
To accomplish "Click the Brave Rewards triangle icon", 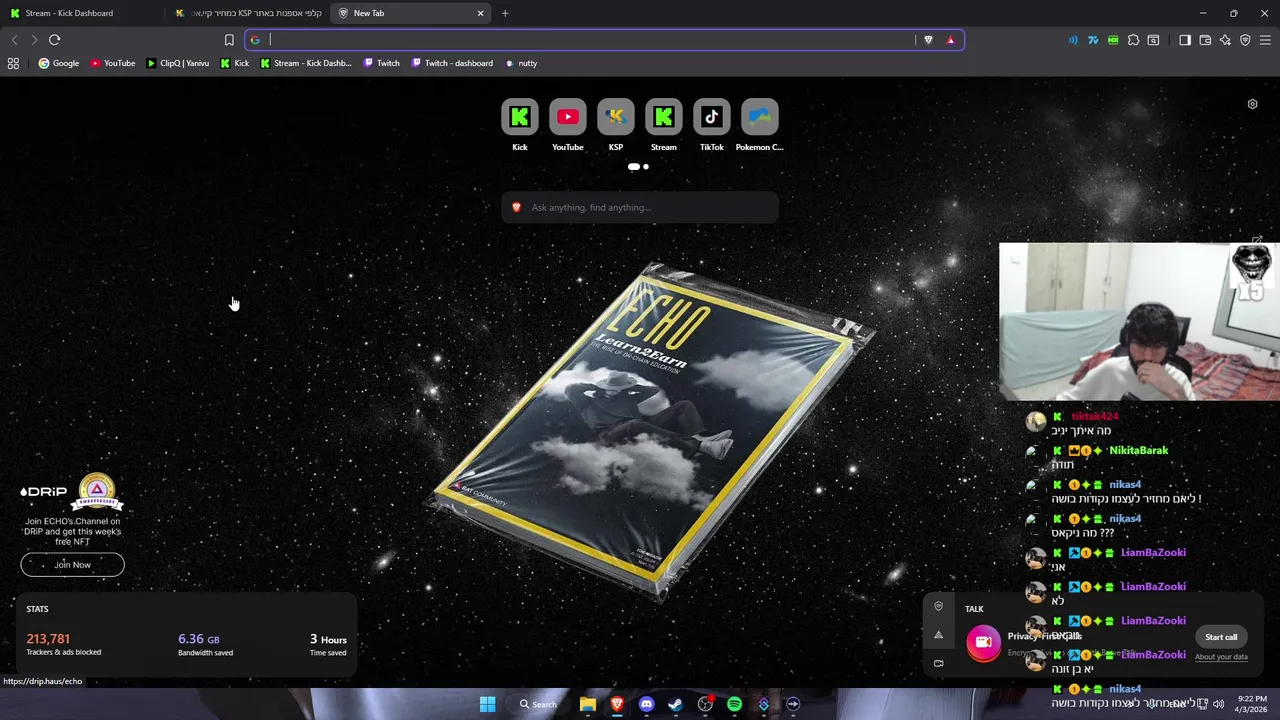I will [950, 40].
